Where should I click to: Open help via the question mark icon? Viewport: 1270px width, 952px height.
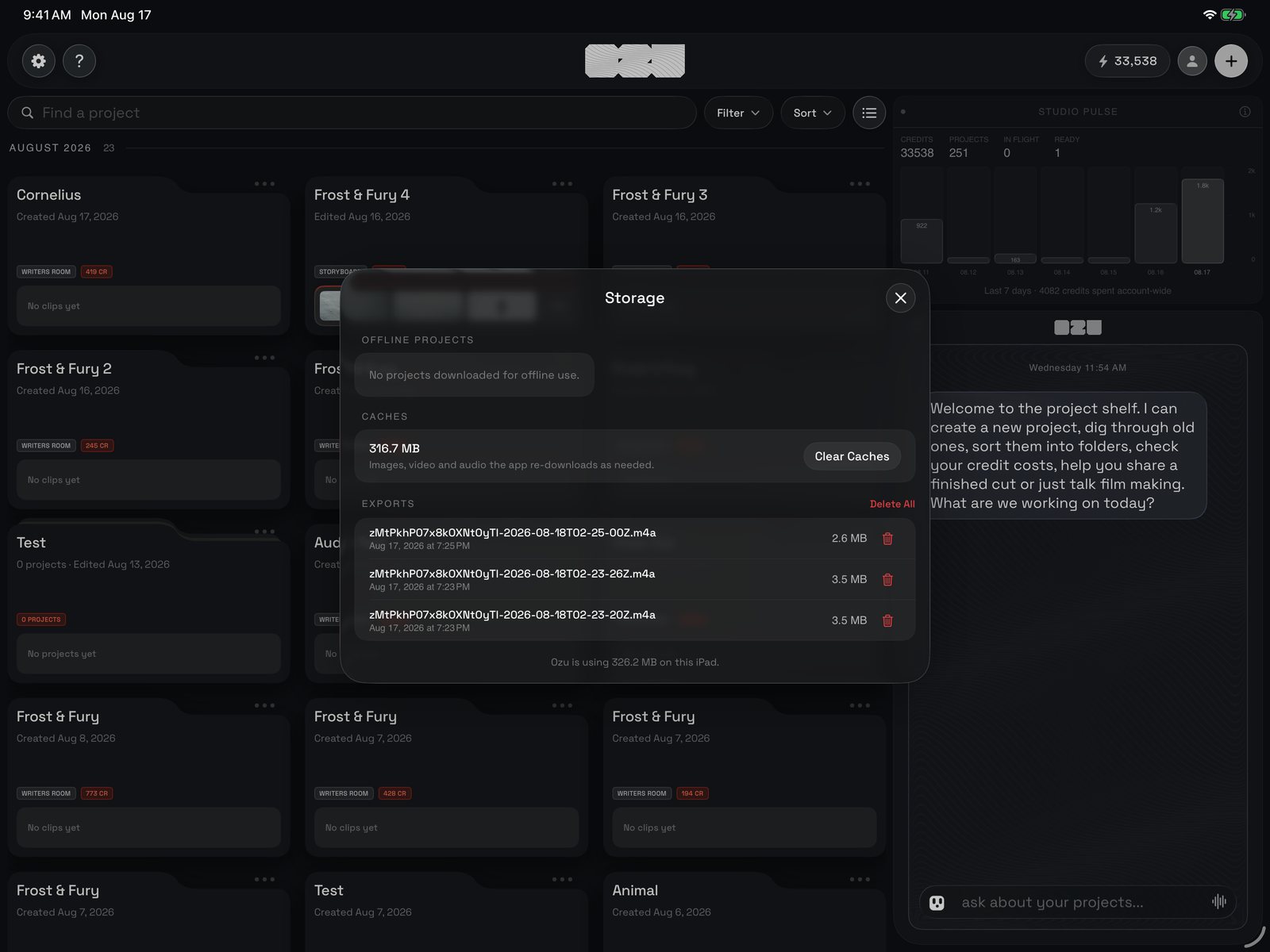(79, 61)
